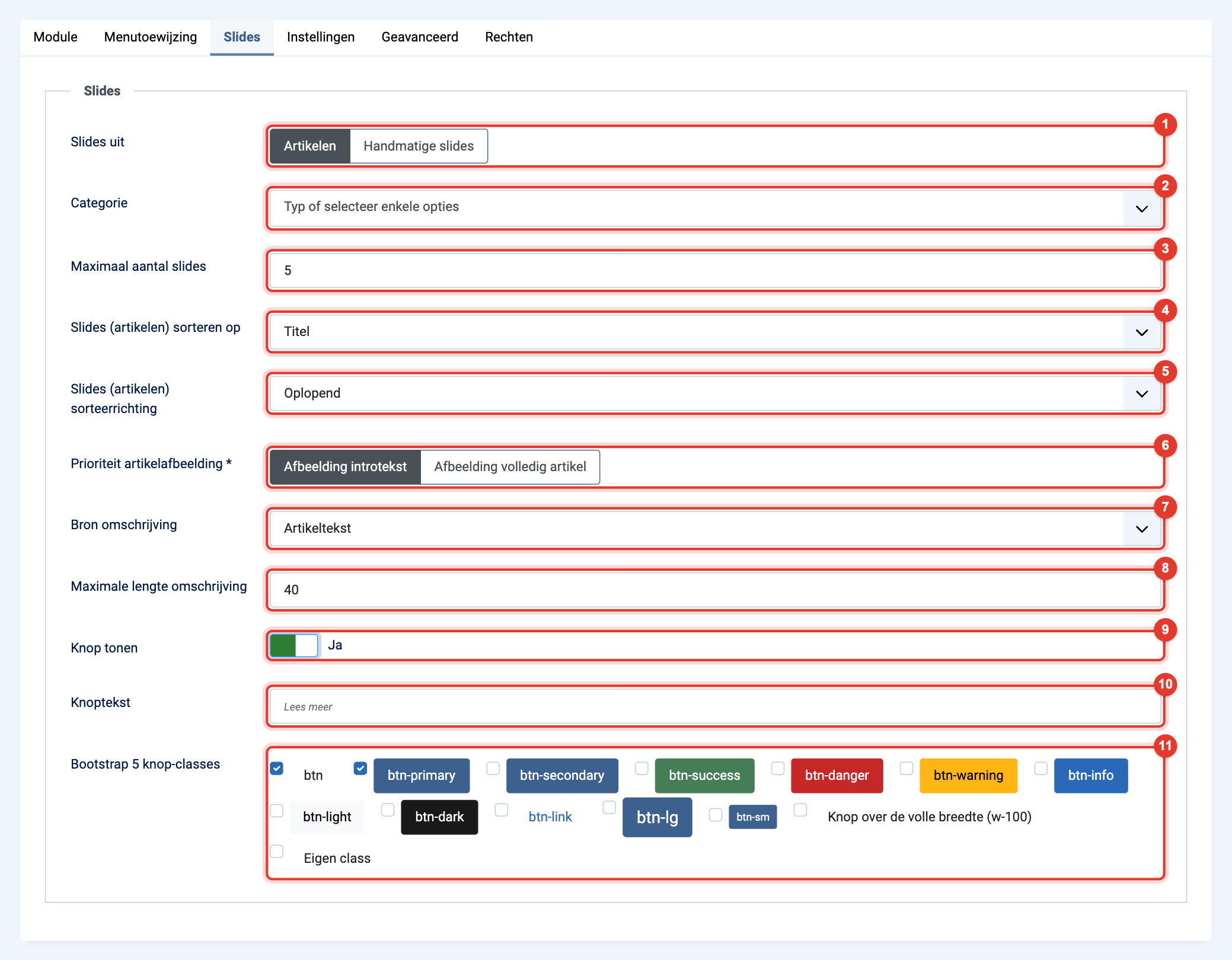Screen dimensions: 1232x960
Task: Click the btn-link sample label
Action: pyautogui.click(x=550, y=817)
